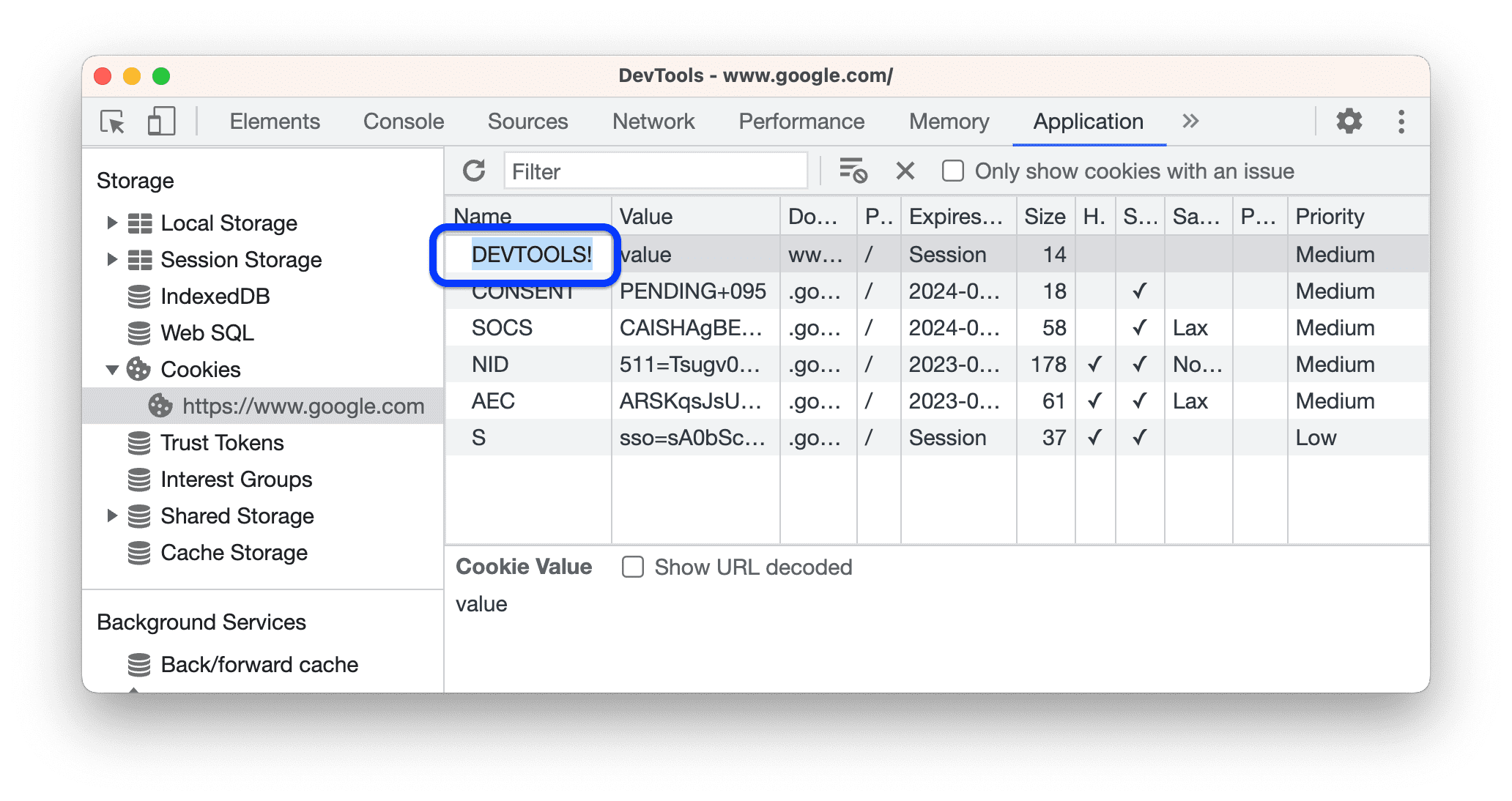This screenshot has height=801, width=1512.
Task: Click the delete cookie icon
Action: (905, 172)
